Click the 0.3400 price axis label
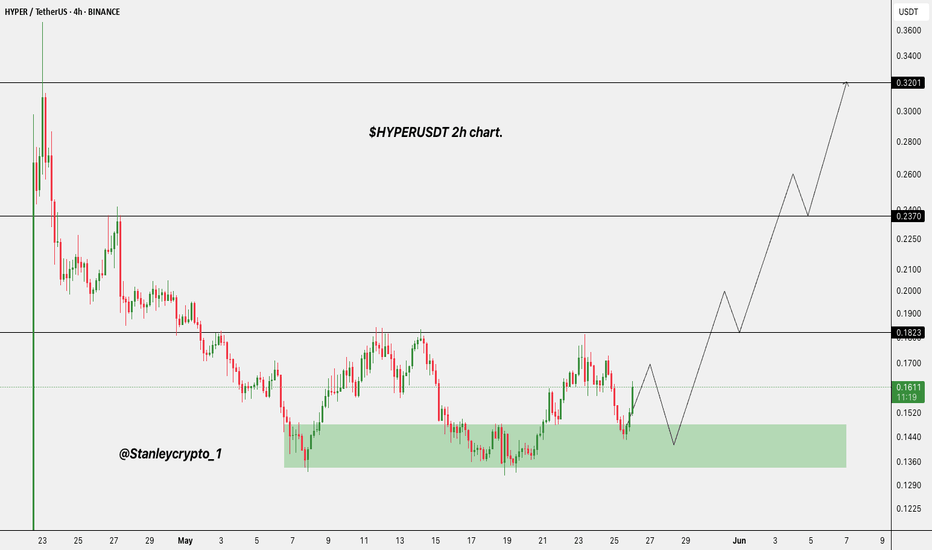The width and height of the screenshot is (932, 550). pos(908,56)
